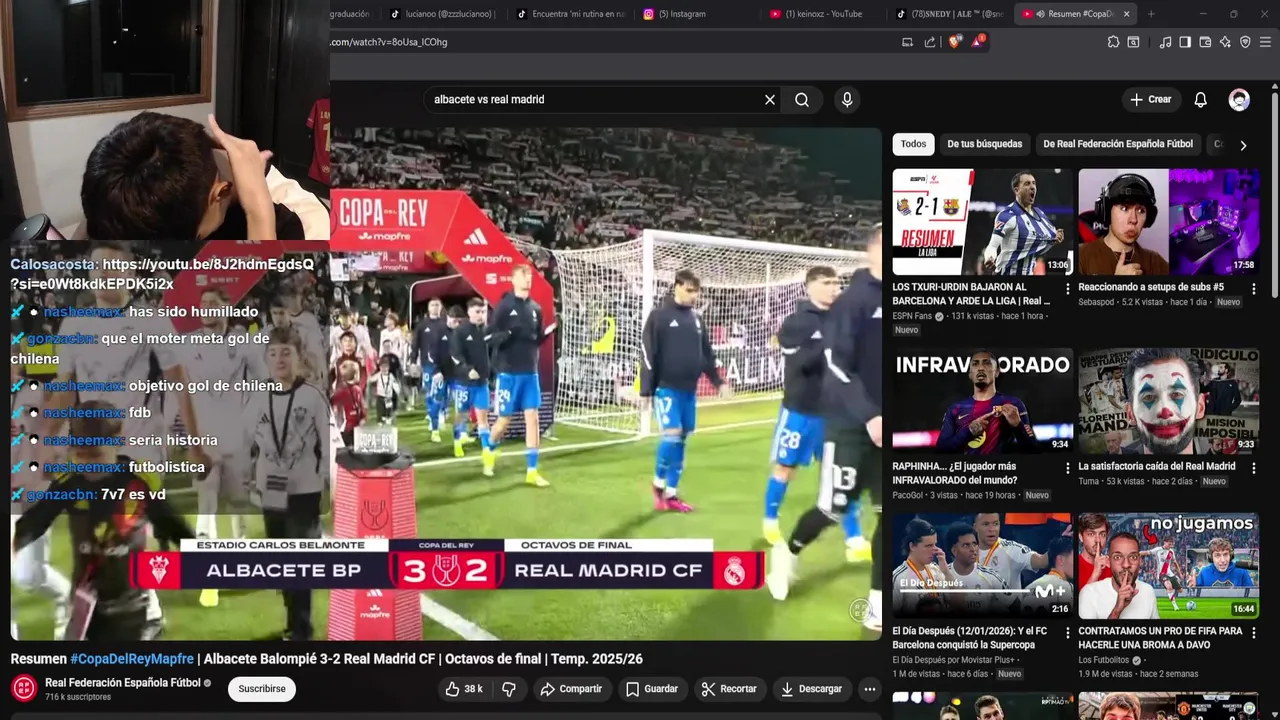This screenshot has height=720, width=1280.
Task: Open options menu for caída del Real Madrid video
Action: click(x=1253, y=467)
